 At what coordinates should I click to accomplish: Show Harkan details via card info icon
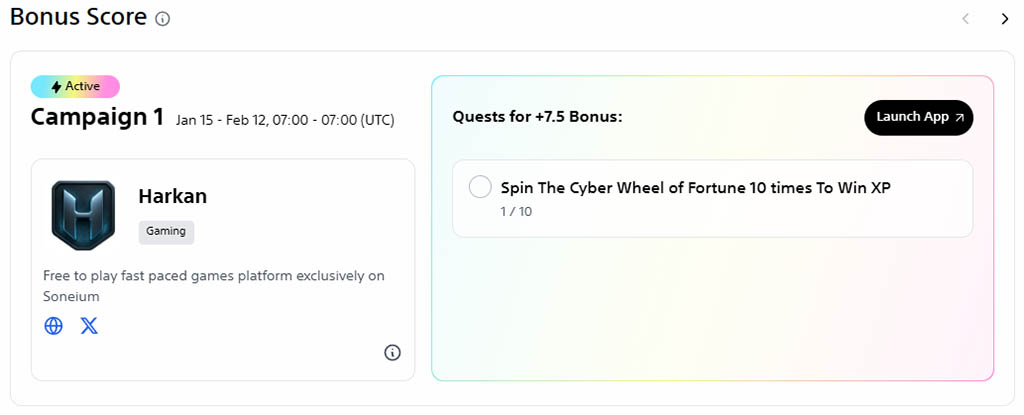392,352
